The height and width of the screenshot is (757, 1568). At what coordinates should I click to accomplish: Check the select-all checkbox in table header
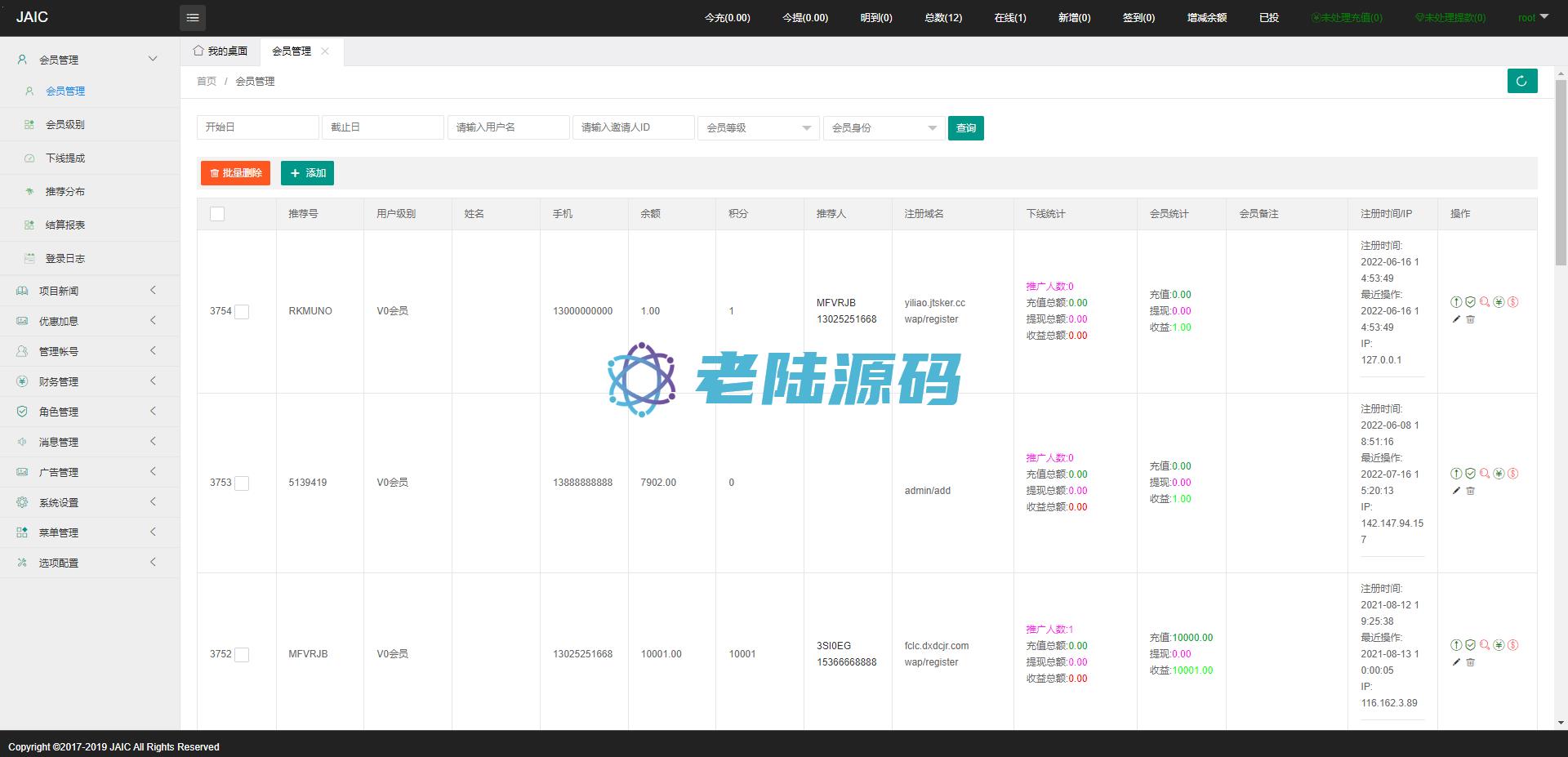(217, 214)
